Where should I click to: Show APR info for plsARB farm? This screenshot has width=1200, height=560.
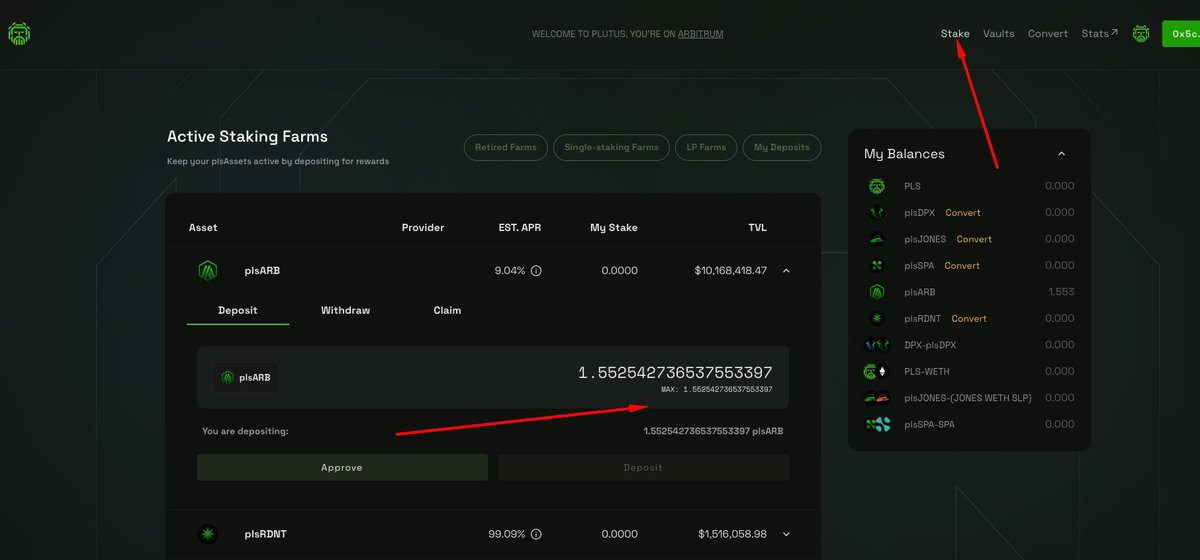pos(536,271)
